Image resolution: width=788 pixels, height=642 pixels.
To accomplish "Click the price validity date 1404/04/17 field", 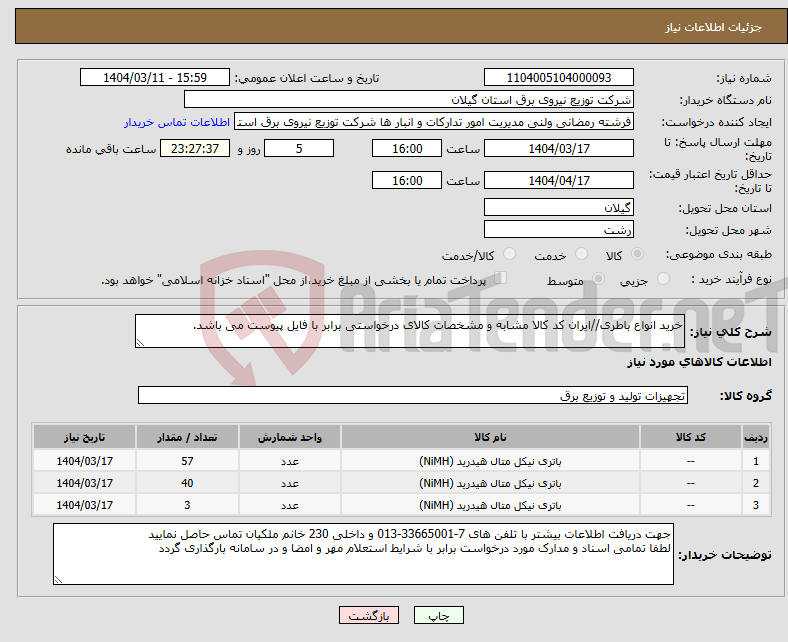I will click(559, 180).
